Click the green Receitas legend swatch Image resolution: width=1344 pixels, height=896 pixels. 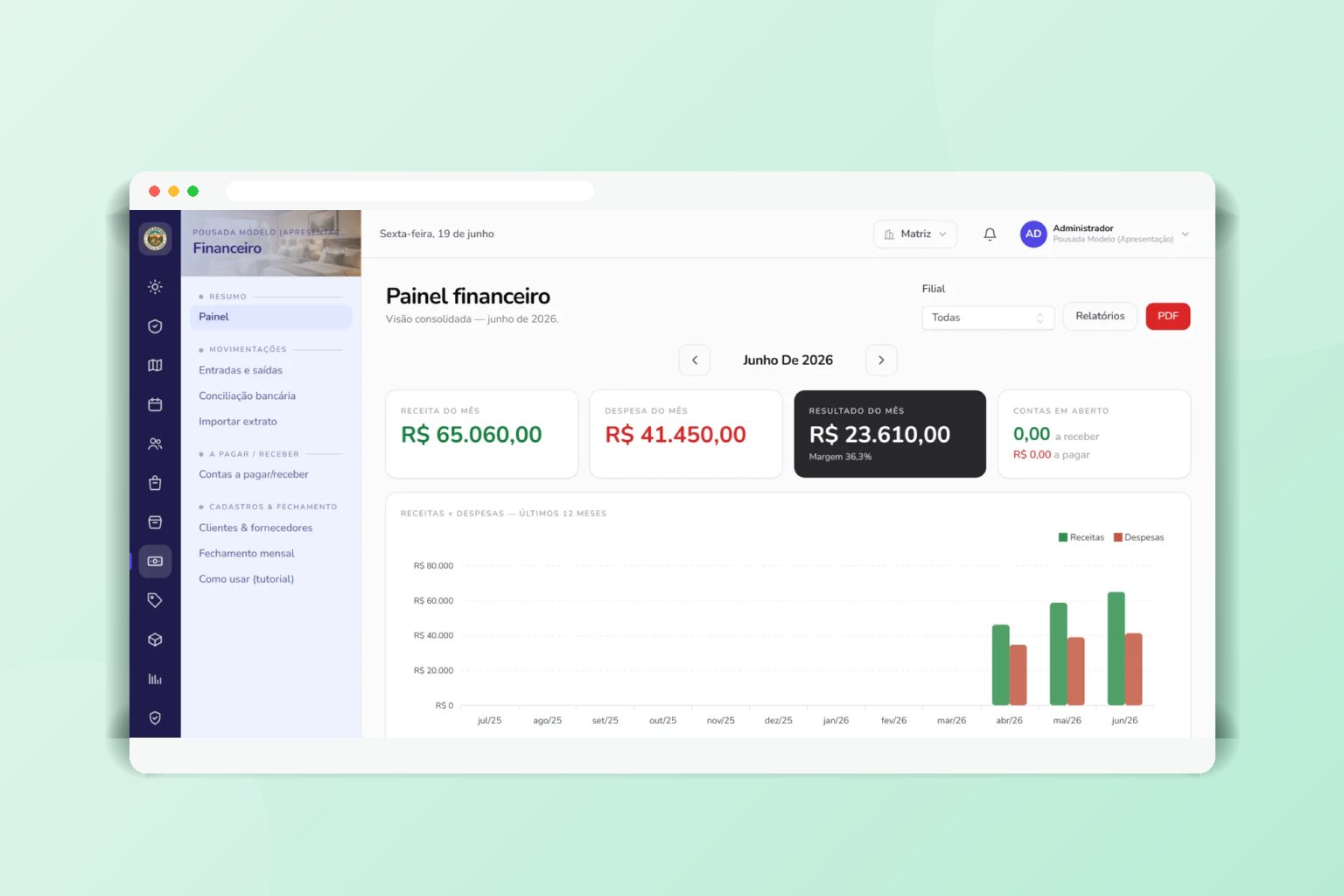point(1063,537)
